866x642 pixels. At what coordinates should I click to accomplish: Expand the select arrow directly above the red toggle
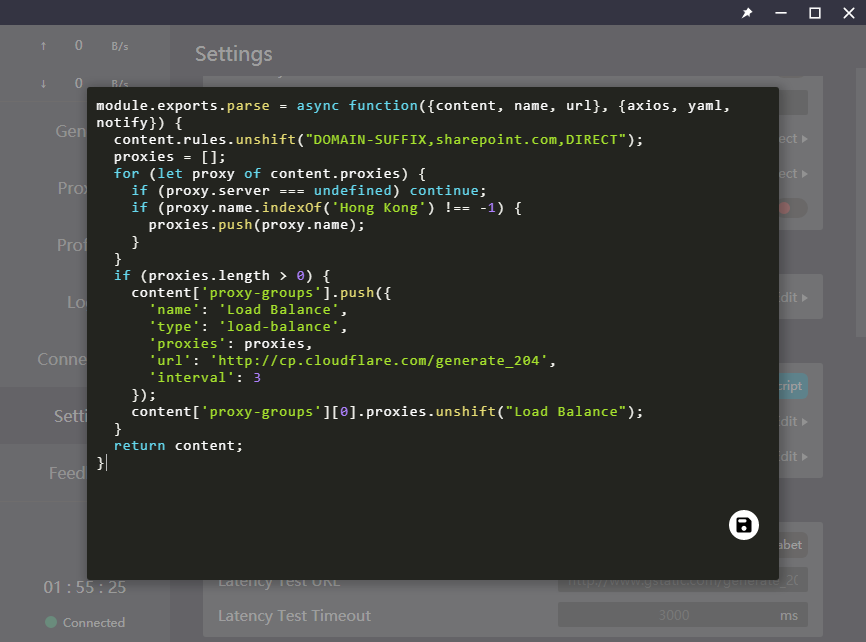tap(797, 173)
